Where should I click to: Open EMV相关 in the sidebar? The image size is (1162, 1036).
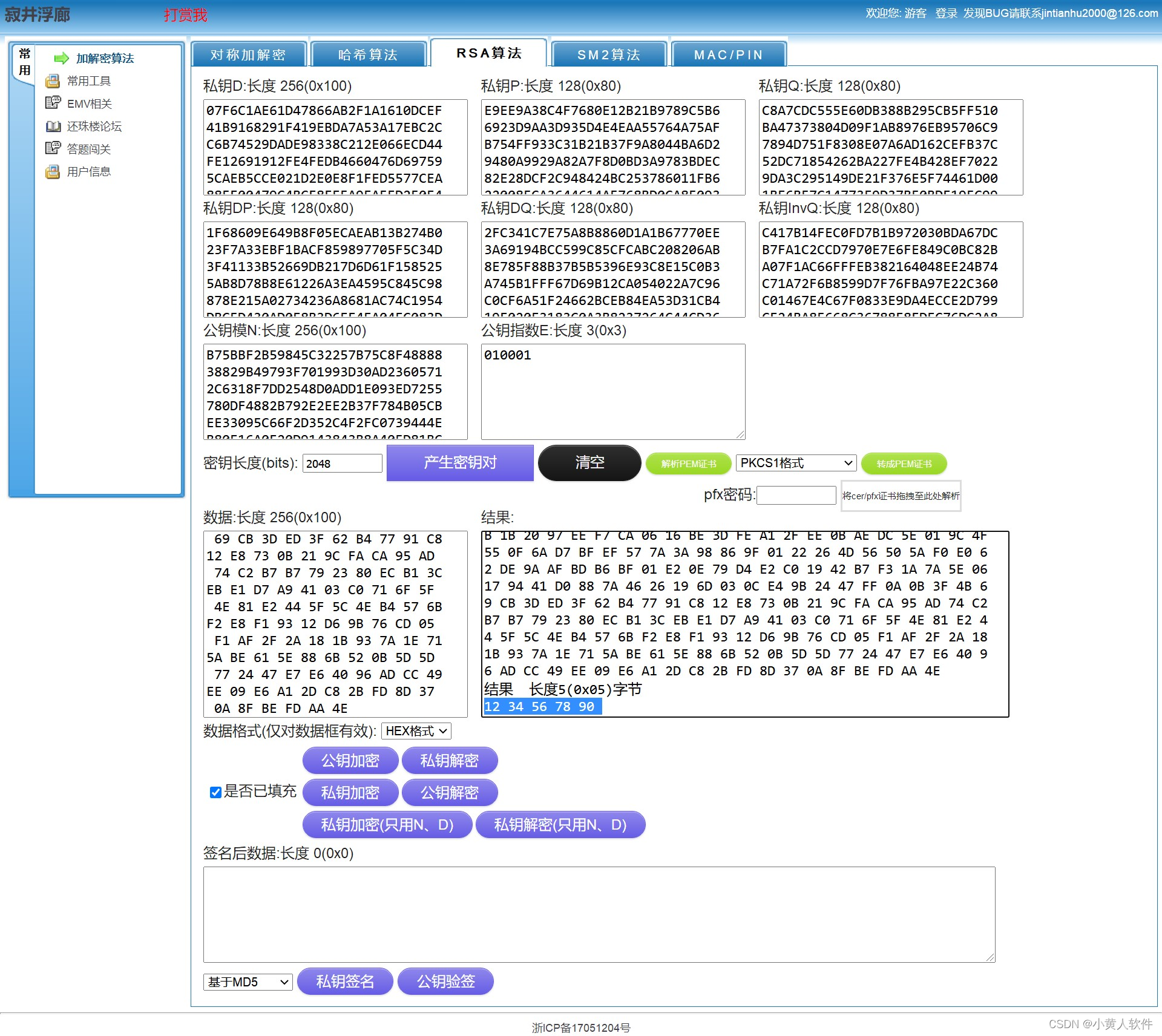coord(90,103)
